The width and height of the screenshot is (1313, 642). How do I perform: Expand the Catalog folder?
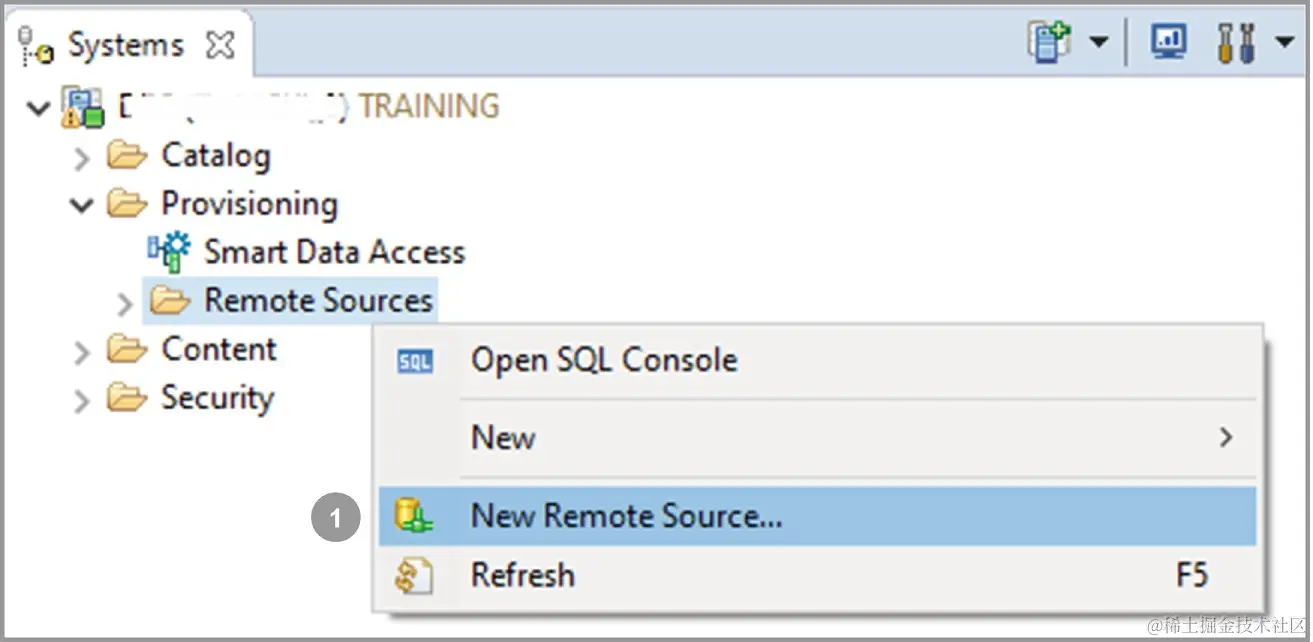(83, 157)
